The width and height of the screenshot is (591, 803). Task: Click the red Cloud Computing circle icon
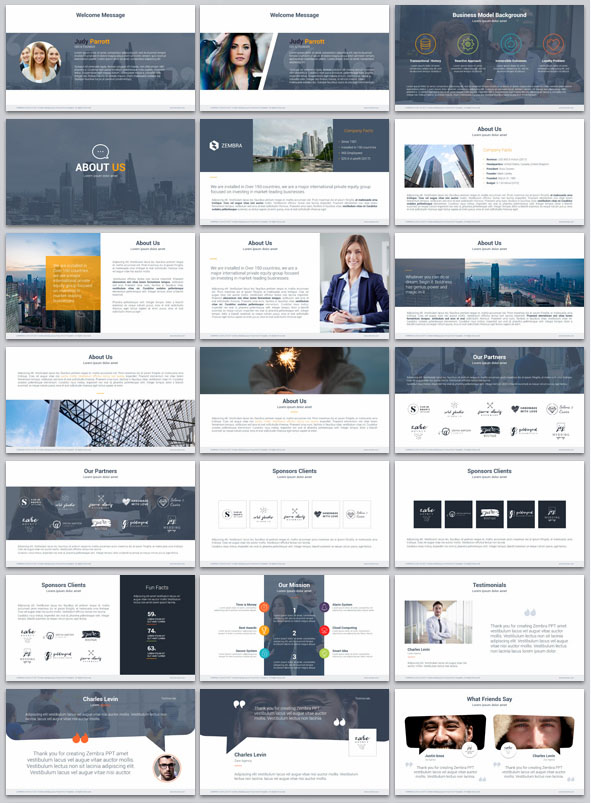[x=324, y=630]
